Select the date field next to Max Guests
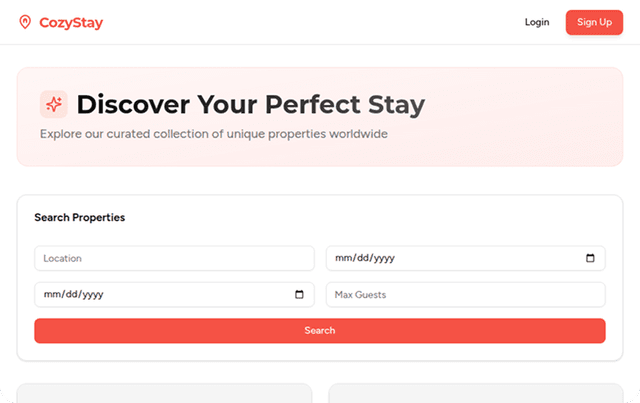 click(x=160, y=294)
